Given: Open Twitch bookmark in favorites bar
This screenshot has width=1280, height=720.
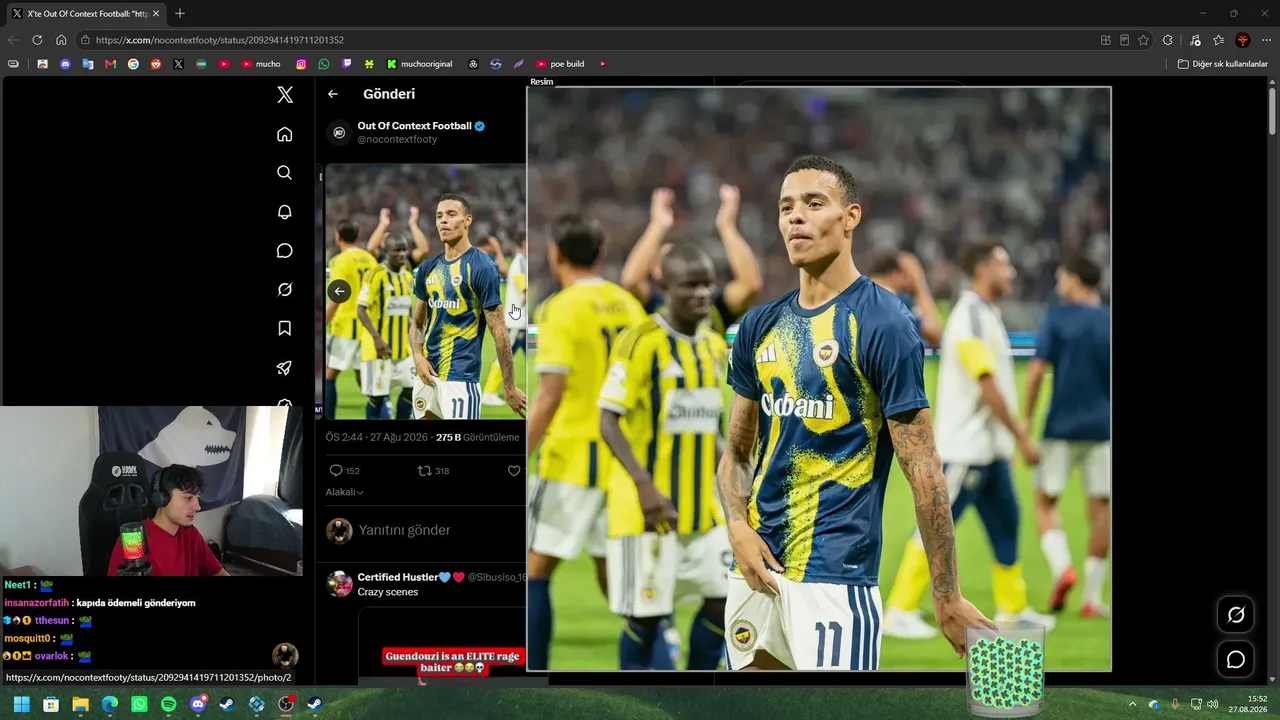Looking at the screenshot, I should click(347, 64).
